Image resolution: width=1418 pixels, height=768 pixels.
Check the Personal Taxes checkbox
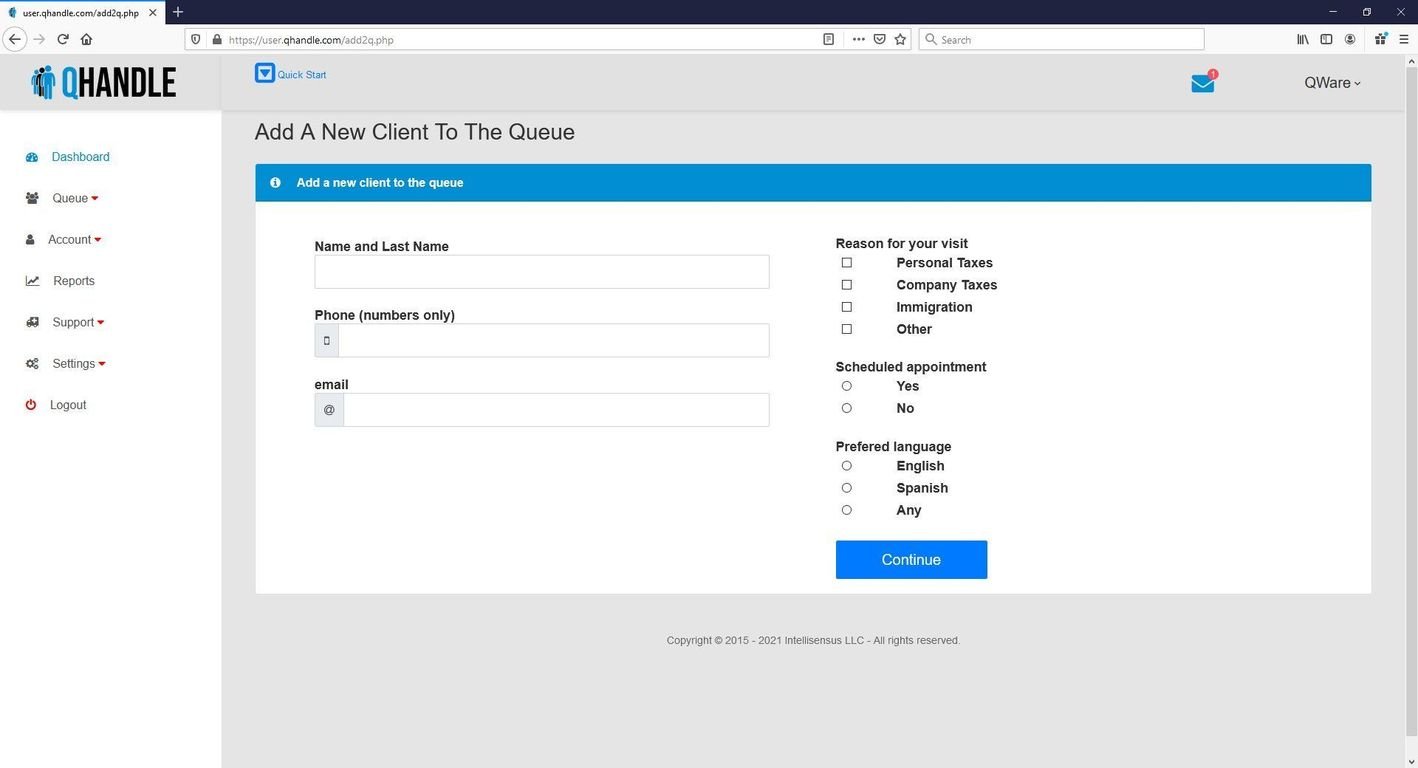pos(847,263)
